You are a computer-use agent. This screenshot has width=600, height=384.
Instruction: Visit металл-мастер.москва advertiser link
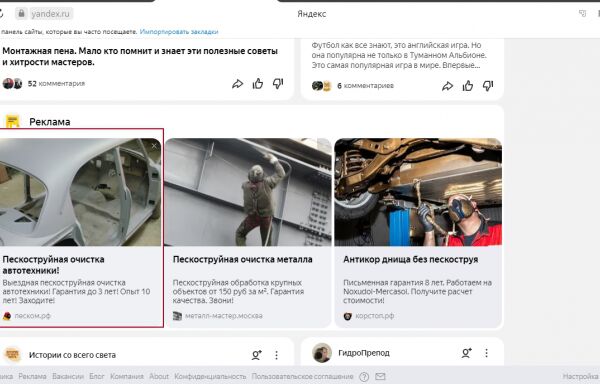click(x=224, y=316)
